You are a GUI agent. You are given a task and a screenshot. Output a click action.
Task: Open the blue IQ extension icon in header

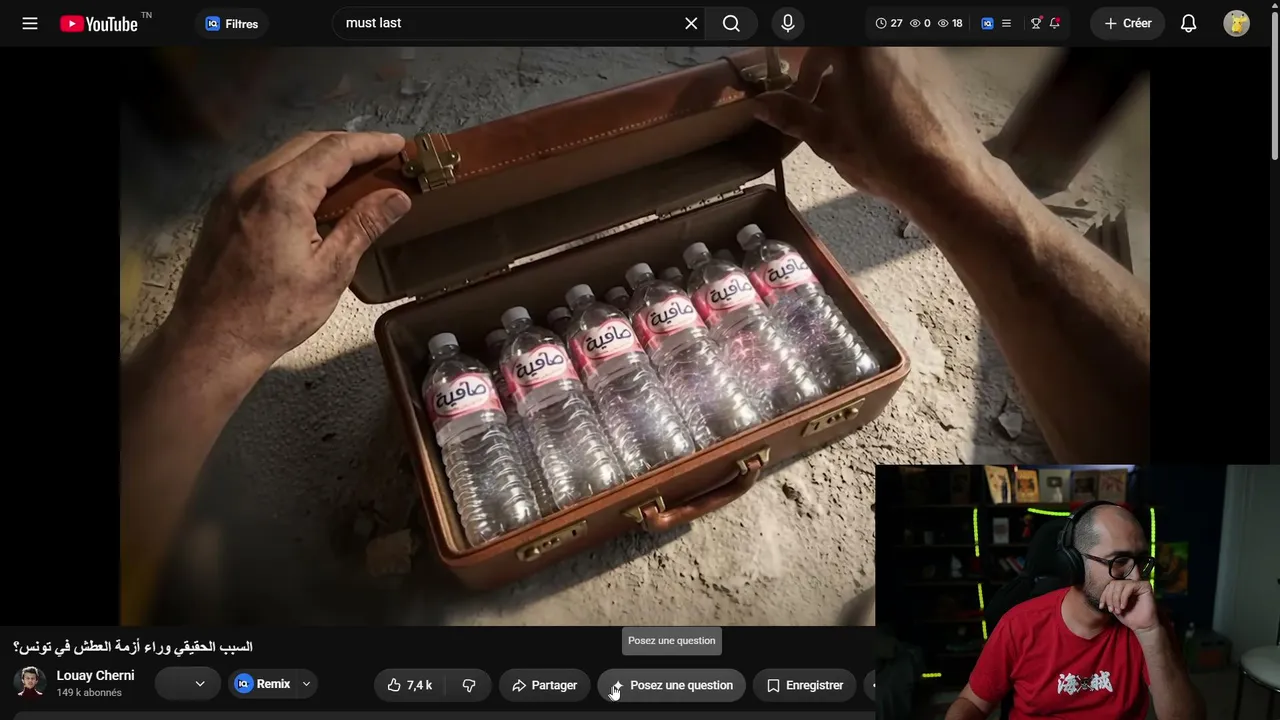pos(987,23)
